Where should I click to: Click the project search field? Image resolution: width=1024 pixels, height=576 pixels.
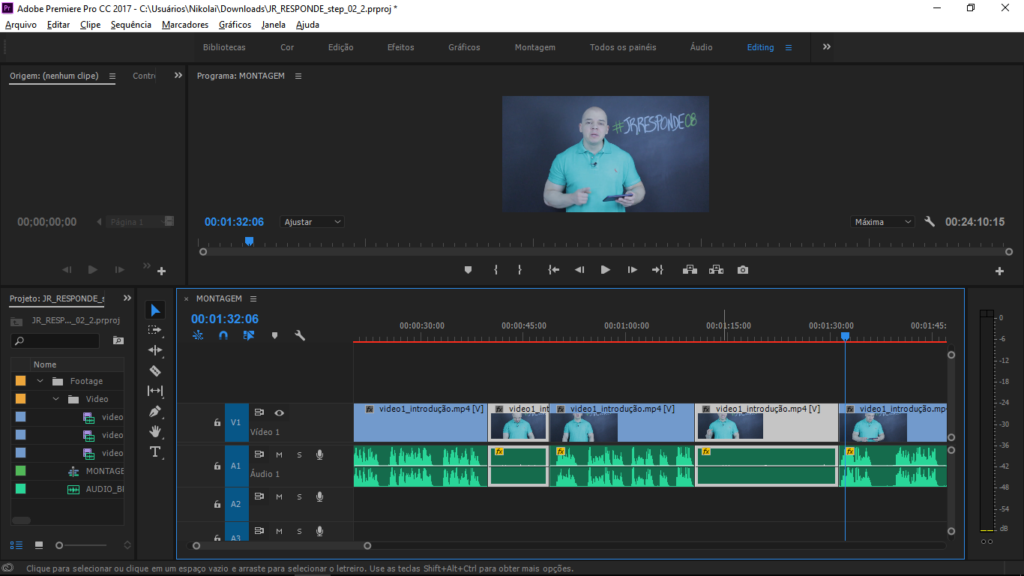[56, 340]
